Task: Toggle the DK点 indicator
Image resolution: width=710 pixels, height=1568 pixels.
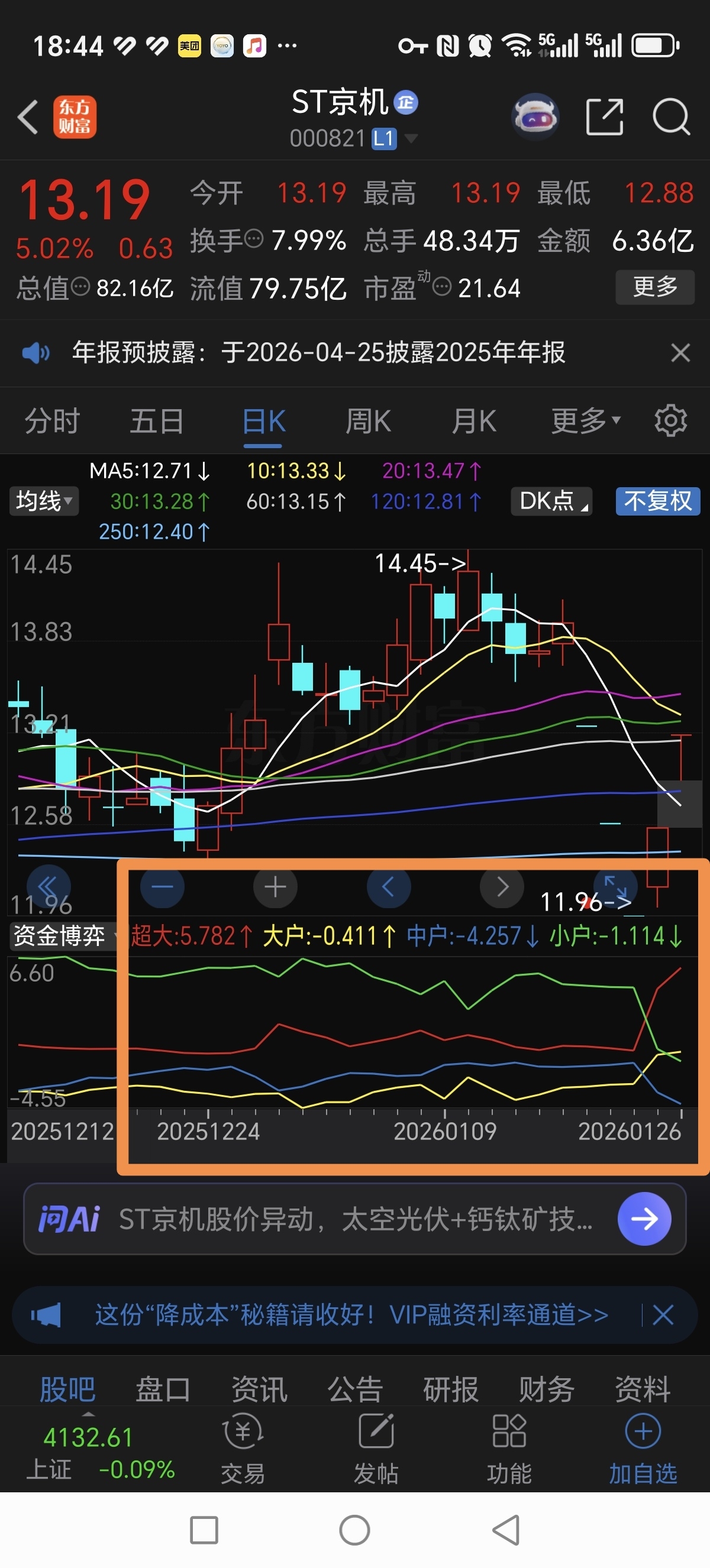Action: 551,501
